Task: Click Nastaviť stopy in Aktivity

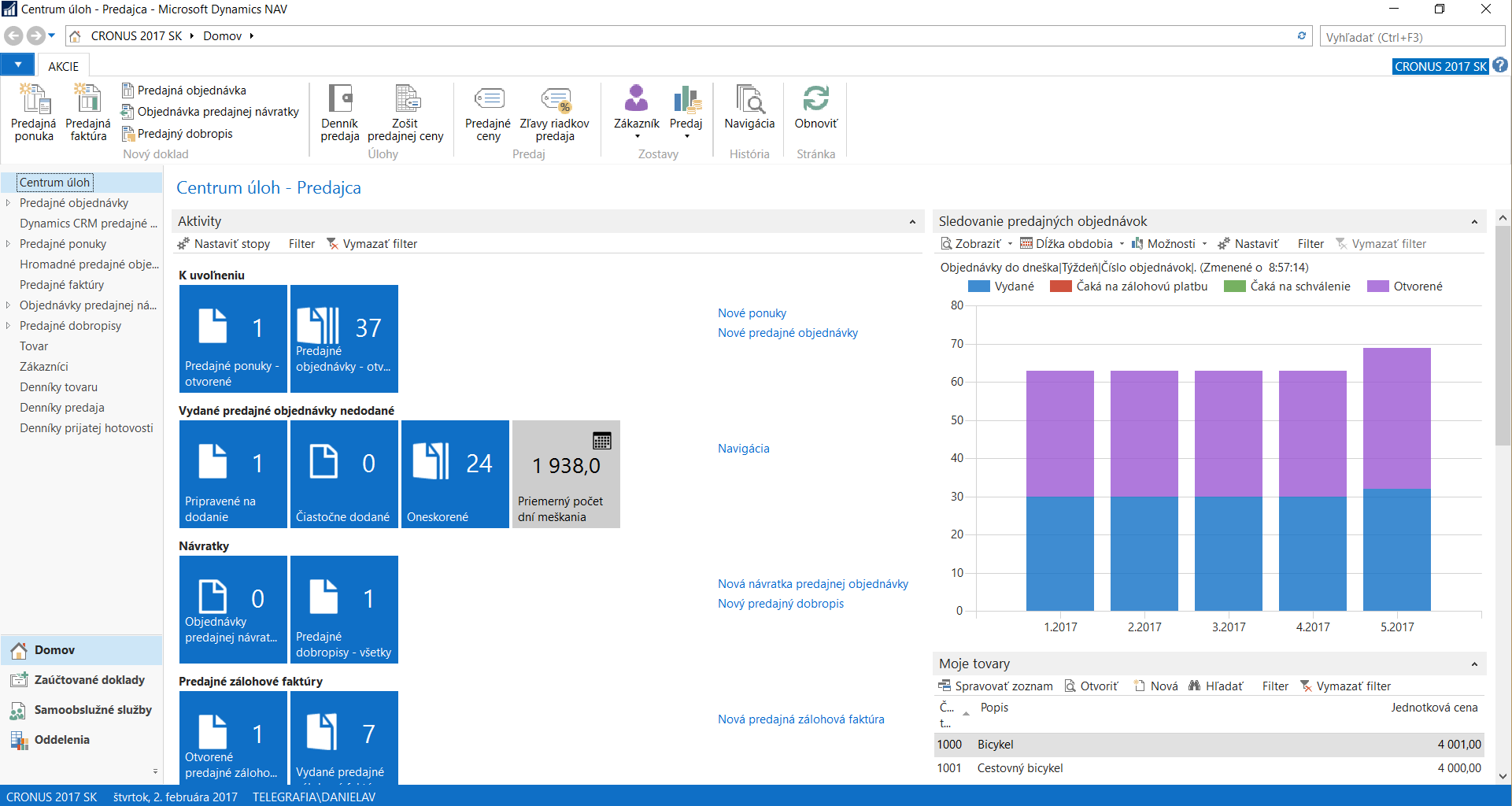Action: 224,244
